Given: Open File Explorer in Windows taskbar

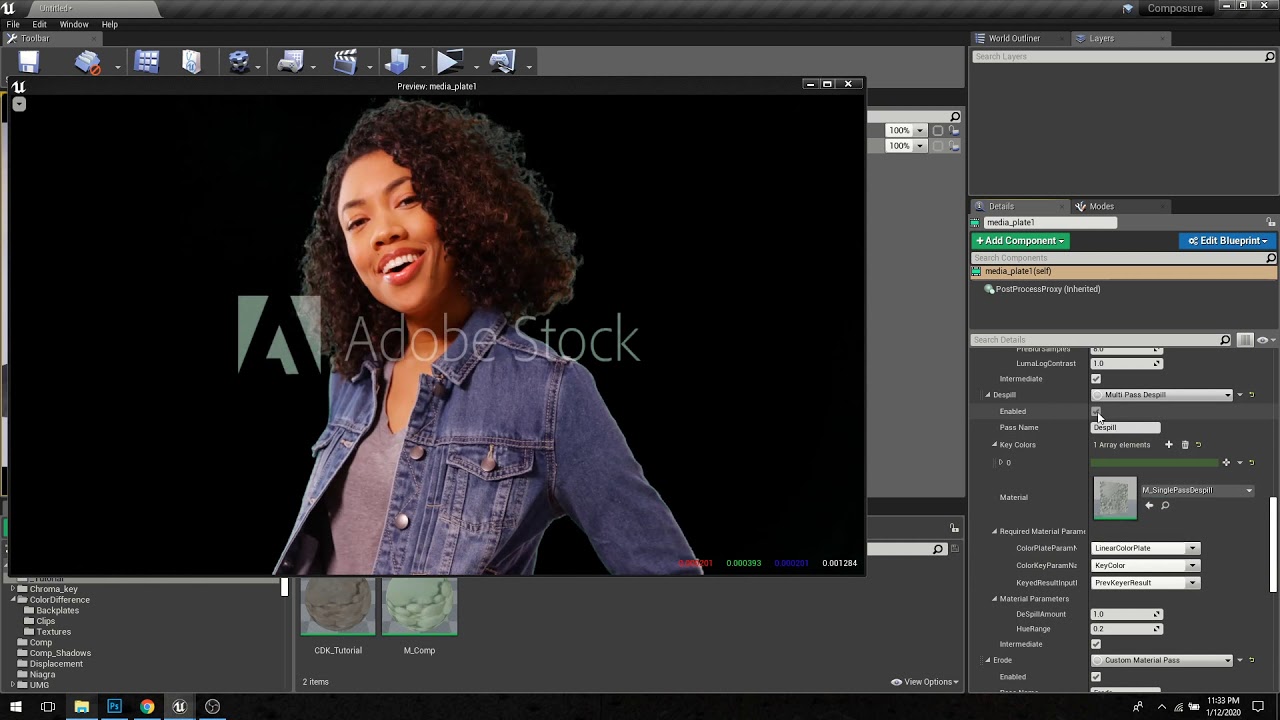Looking at the screenshot, I should (x=81, y=707).
